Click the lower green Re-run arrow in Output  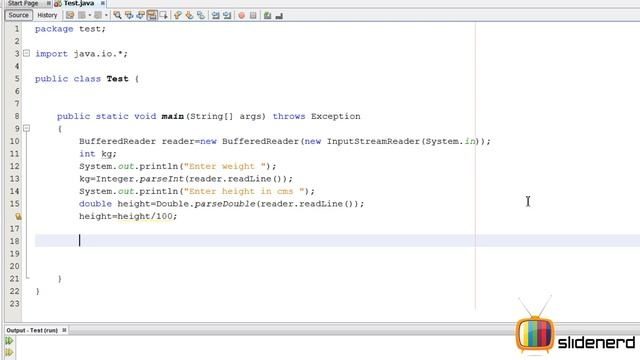tap(9, 352)
